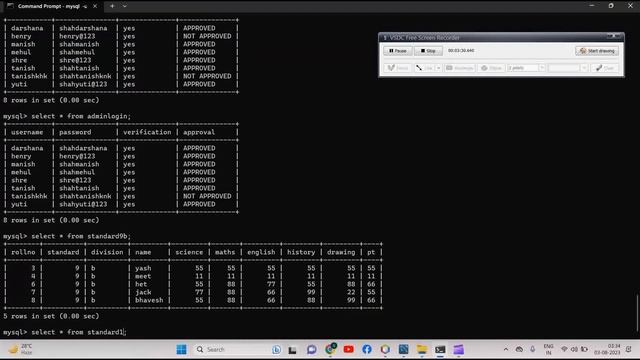
Task: Click the Clear button in VSDC recorder
Action: 605,68
